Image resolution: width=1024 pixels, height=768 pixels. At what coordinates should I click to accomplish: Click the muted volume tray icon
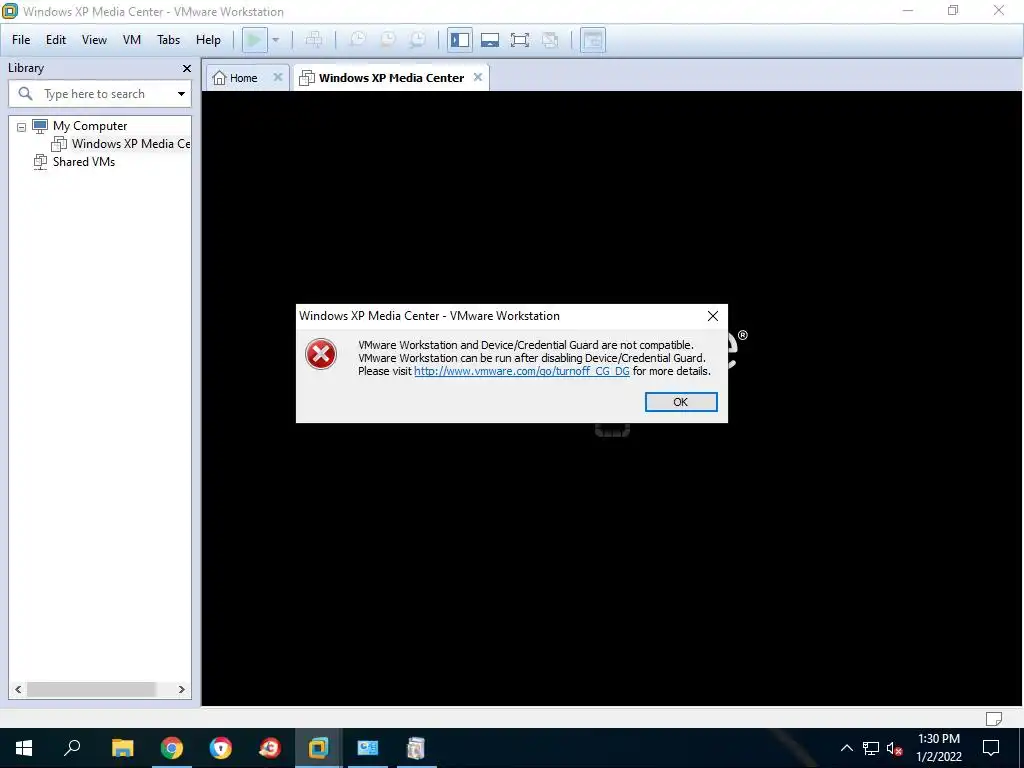click(894, 748)
